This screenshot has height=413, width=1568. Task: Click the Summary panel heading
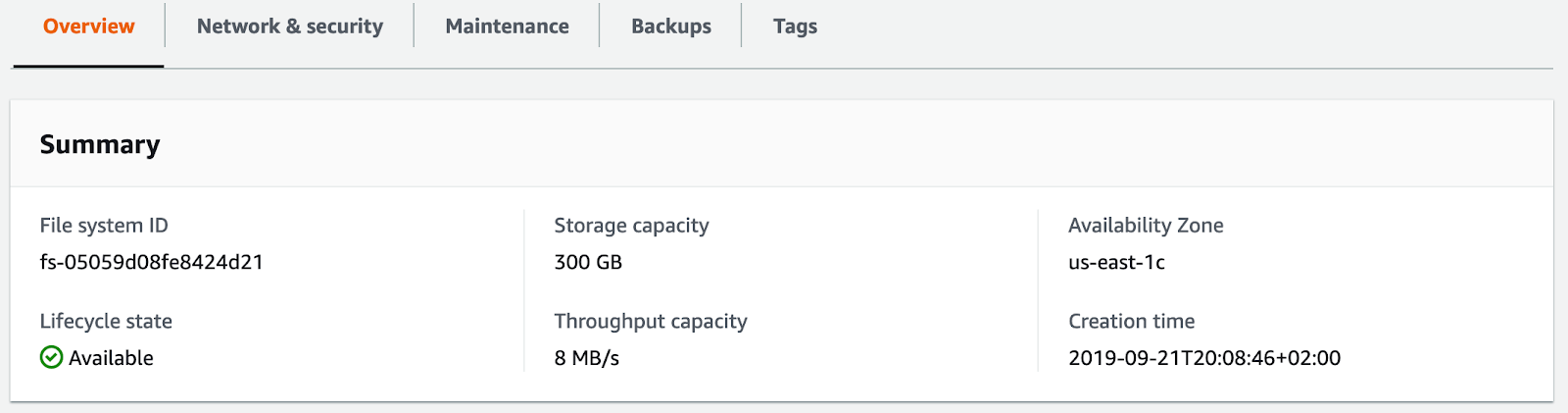point(100,145)
